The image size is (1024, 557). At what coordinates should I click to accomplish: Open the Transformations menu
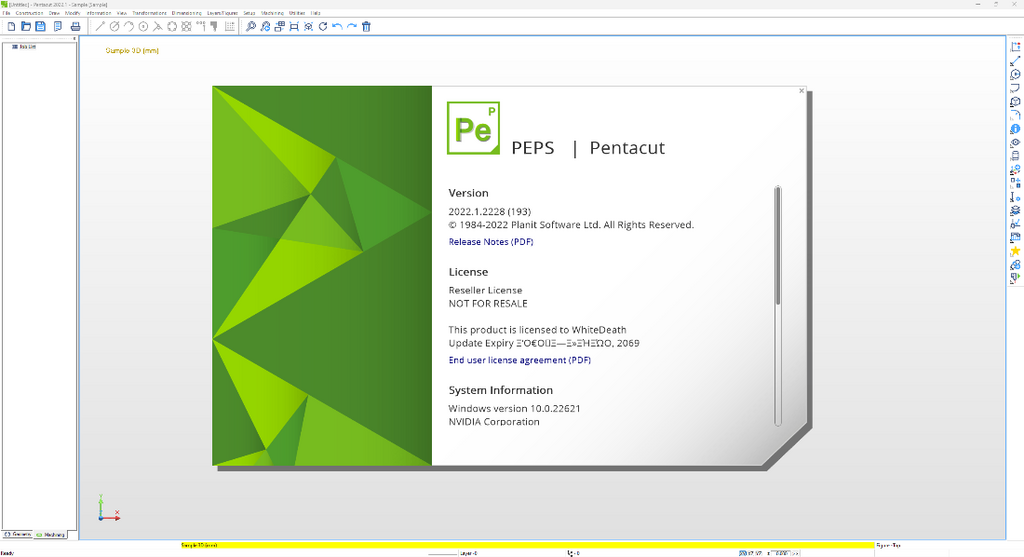pos(150,13)
